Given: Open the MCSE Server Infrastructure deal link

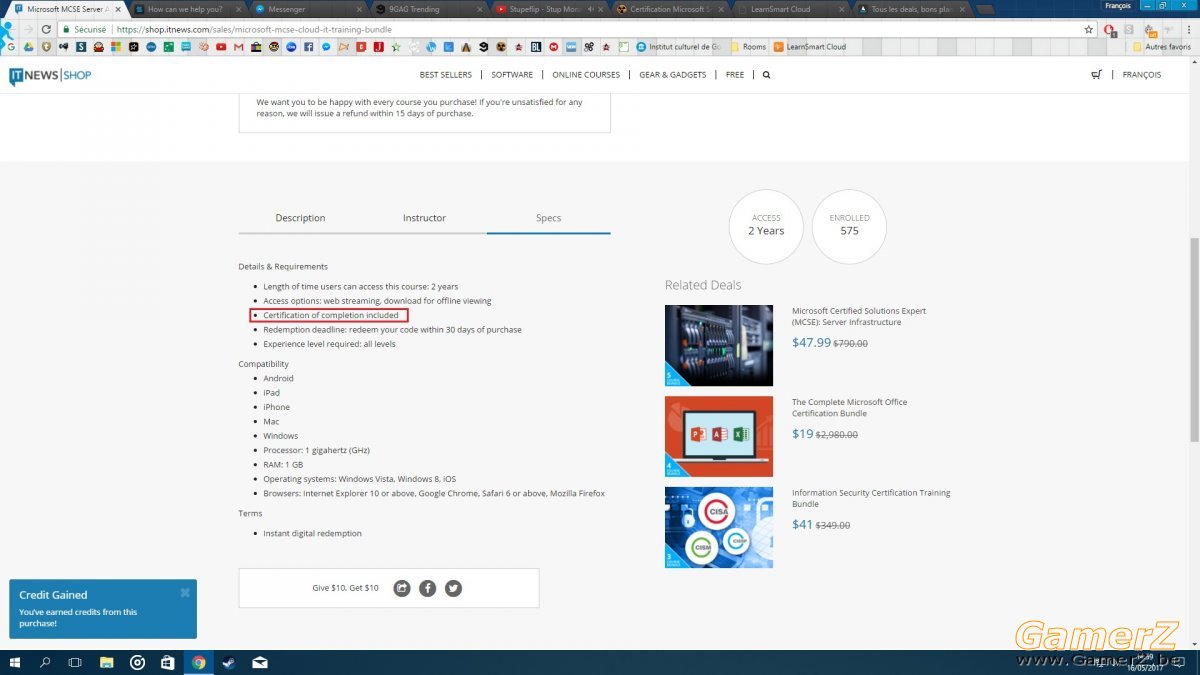Looking at the screenshot, I should point(859,317).
